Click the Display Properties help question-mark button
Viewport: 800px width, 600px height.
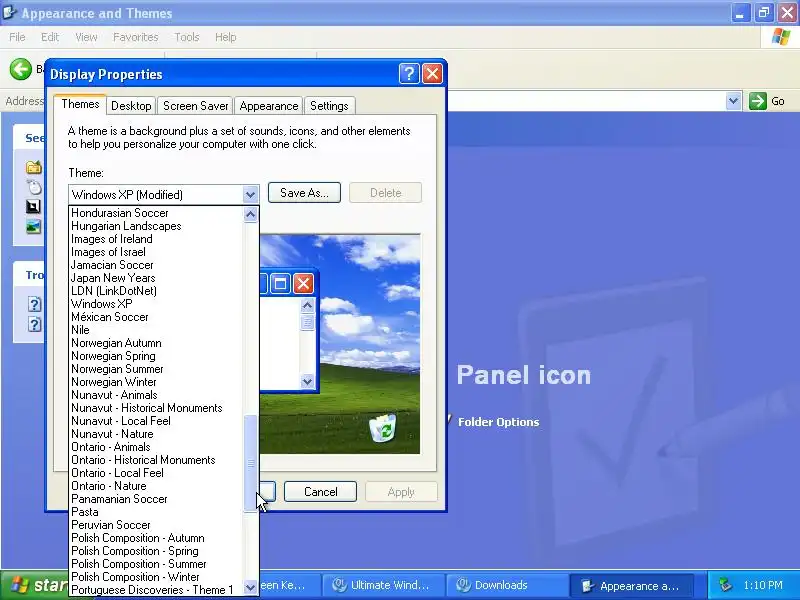[x=409, y=74]
